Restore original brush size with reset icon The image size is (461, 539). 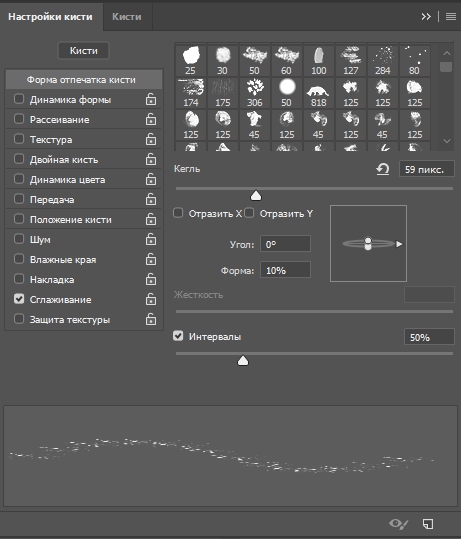pos(383,169)
